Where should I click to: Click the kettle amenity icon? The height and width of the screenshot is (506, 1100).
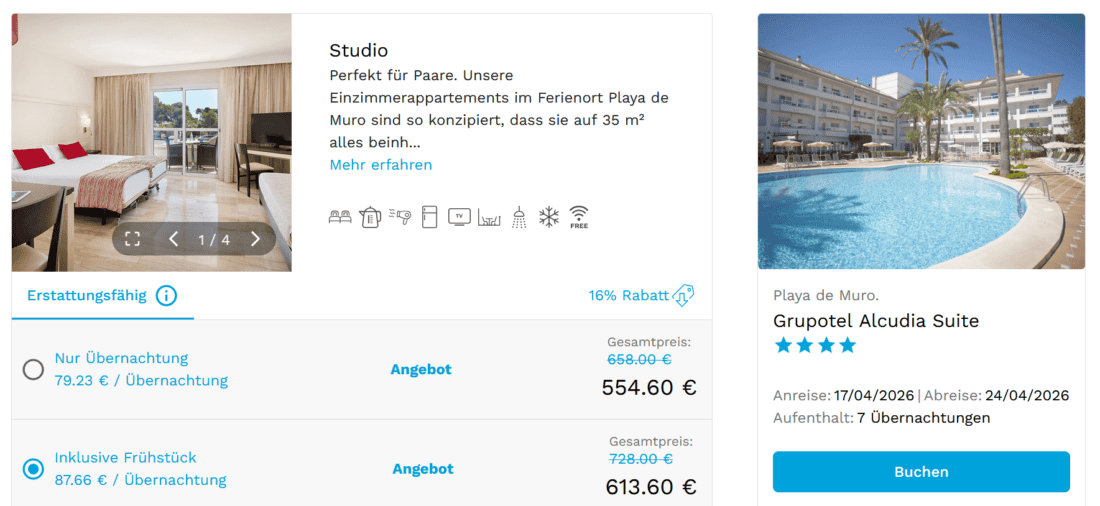(370, 217)
